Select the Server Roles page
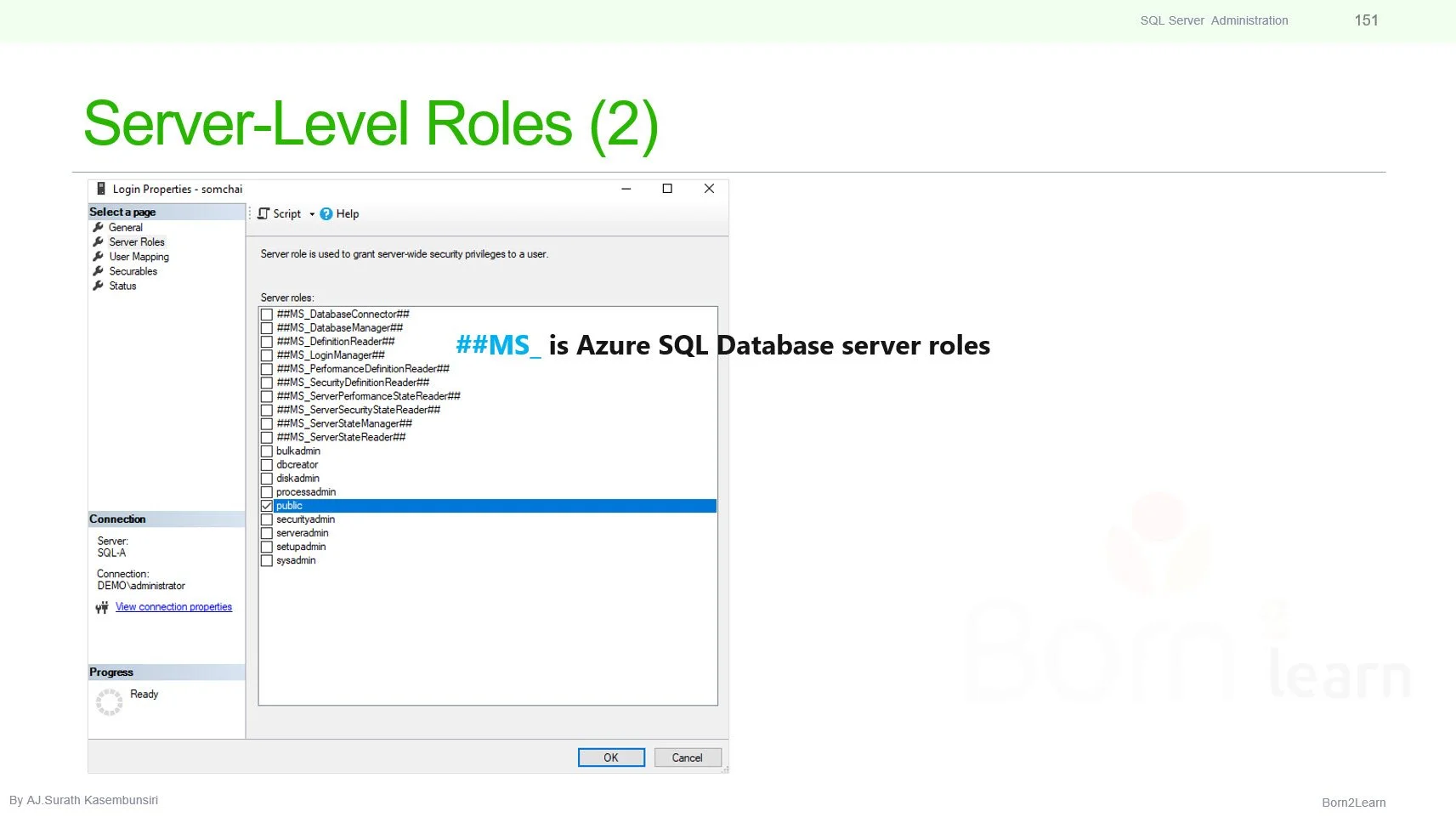The image size is (1456, 817). pyautogui.click(x=137, y=241)
